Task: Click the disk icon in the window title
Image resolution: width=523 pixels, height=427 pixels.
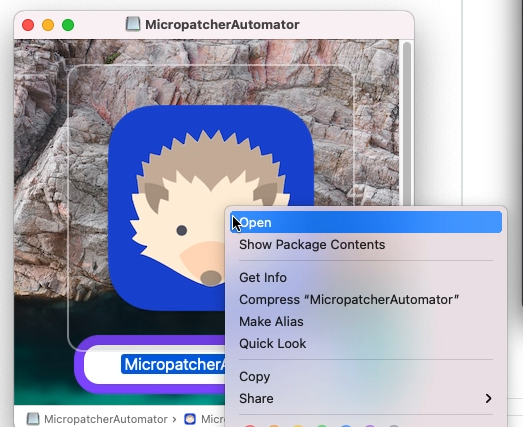Action: coord(133,24)
